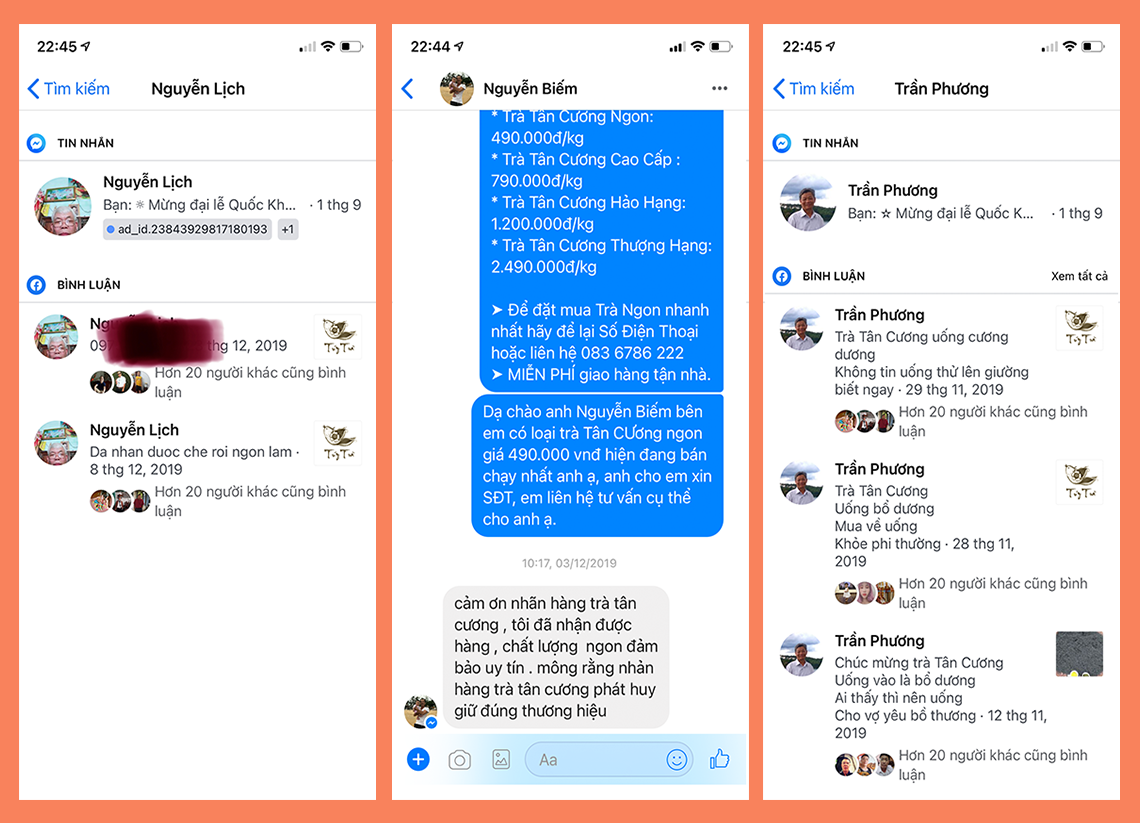Viewport: 1140px width, 823px height.
Task: Open comment 'Trà Tân Cương uống cương dương'
Action: (942, 372)
